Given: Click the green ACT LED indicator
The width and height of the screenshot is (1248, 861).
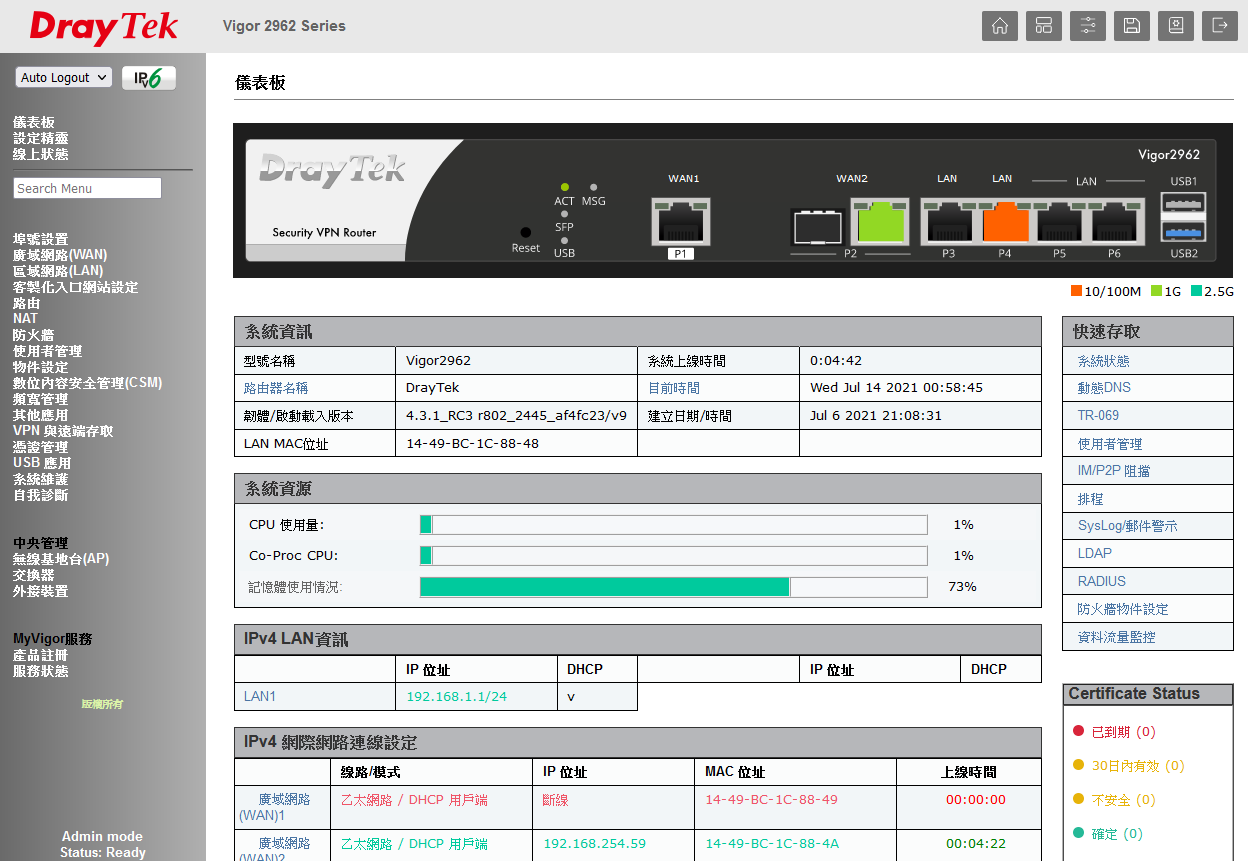Looking at the screenshot, I should click(x=565, y=187).
